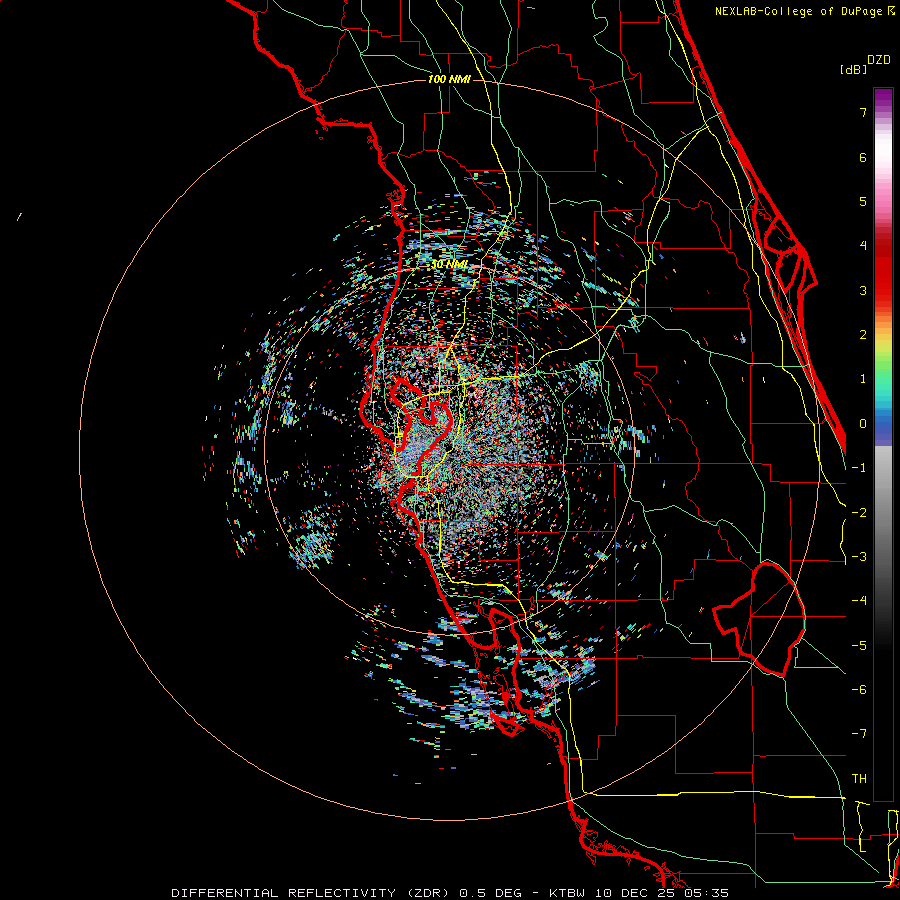The width and height of the screenshot is (900, 900).
Task: Click the 2 dB color scale label
Action: (863, 335)
